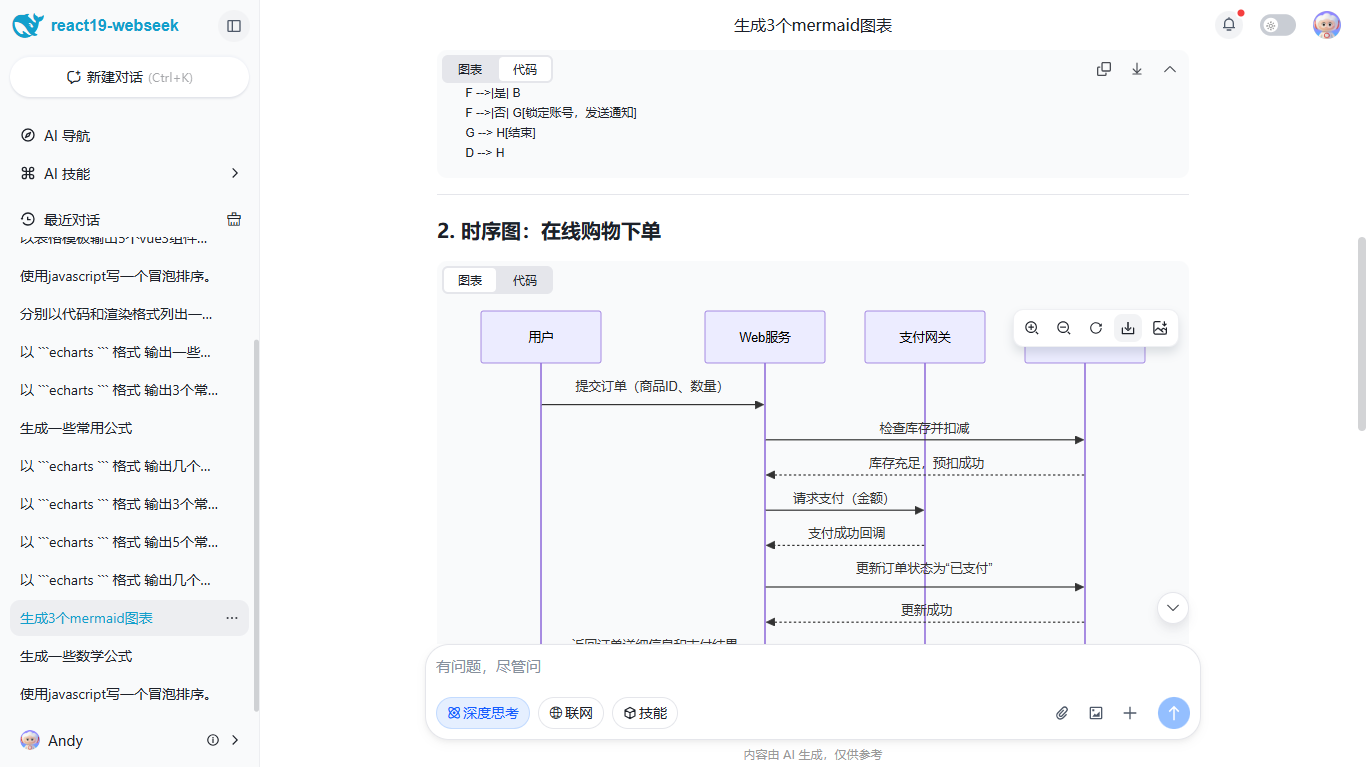Click the Web服务 participant box
The height and width of the screenshot is (767, 1366).
coord(765,337)
